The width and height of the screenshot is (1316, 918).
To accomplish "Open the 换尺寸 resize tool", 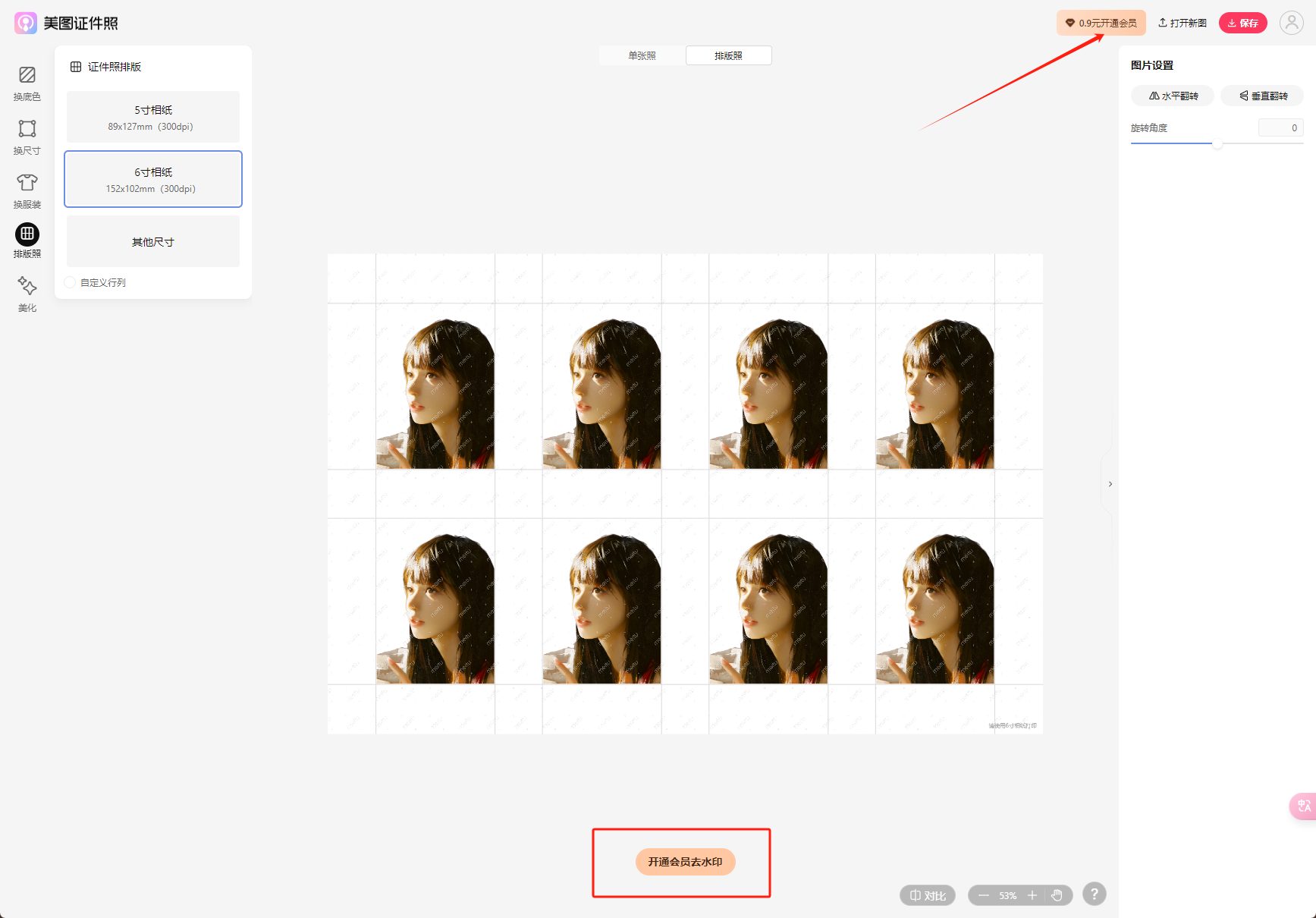I will pos(27,137).
